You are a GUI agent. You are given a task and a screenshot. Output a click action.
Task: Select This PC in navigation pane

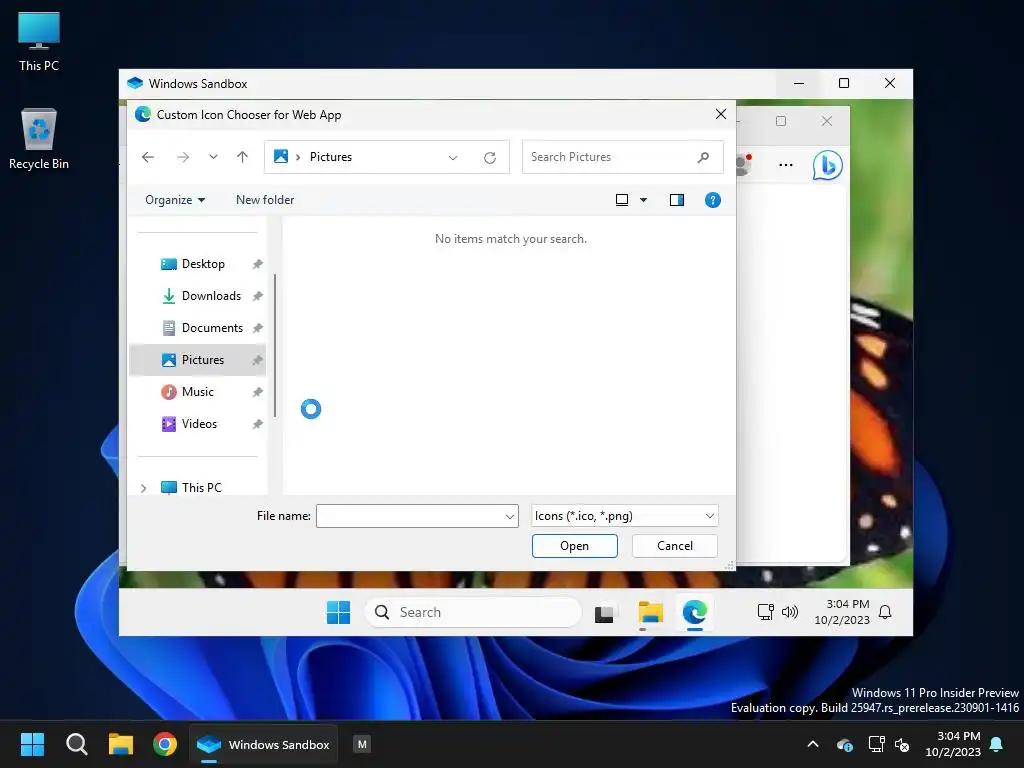(202, 488)
